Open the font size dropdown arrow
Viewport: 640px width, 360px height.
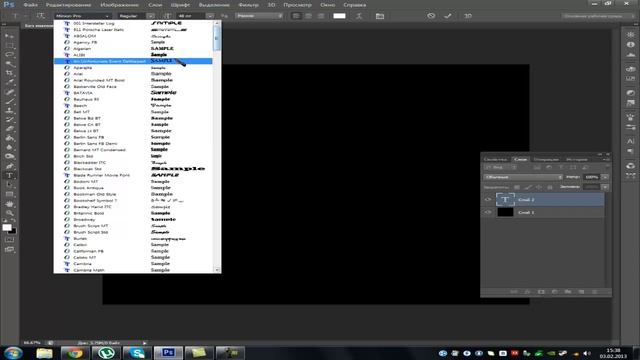[210, 16]
